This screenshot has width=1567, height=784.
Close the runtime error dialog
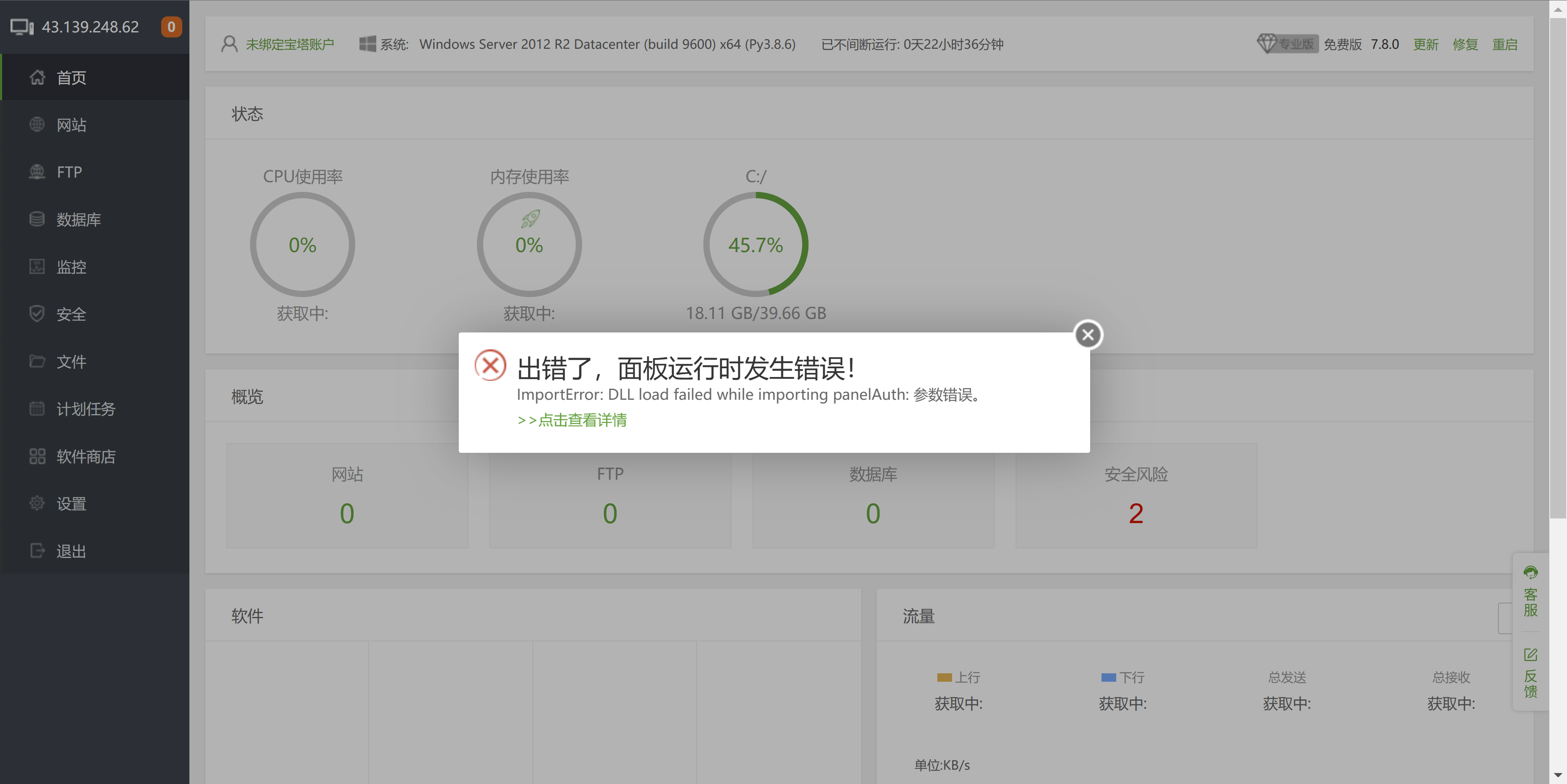tap(1088, 335)
